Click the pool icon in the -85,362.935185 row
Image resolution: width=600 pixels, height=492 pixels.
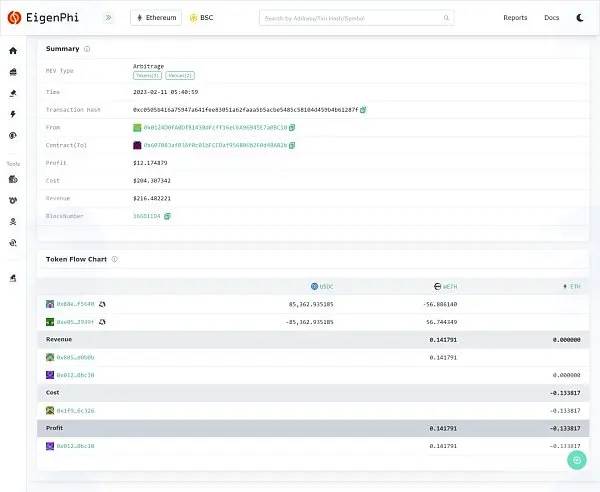pyautogui.click(x=102, y=322)
